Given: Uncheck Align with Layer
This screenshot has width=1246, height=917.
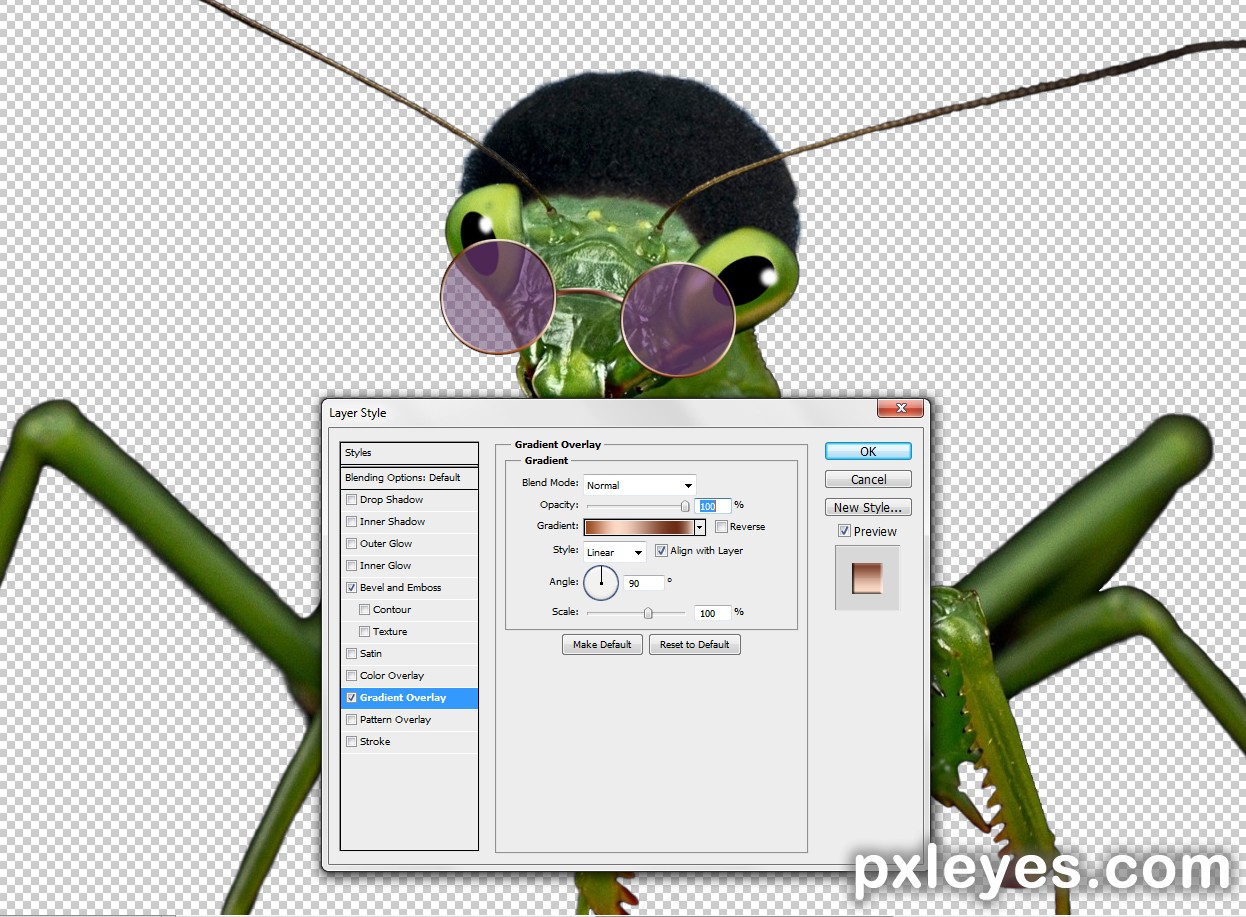Looking at the screenshot, I should 661,551.
